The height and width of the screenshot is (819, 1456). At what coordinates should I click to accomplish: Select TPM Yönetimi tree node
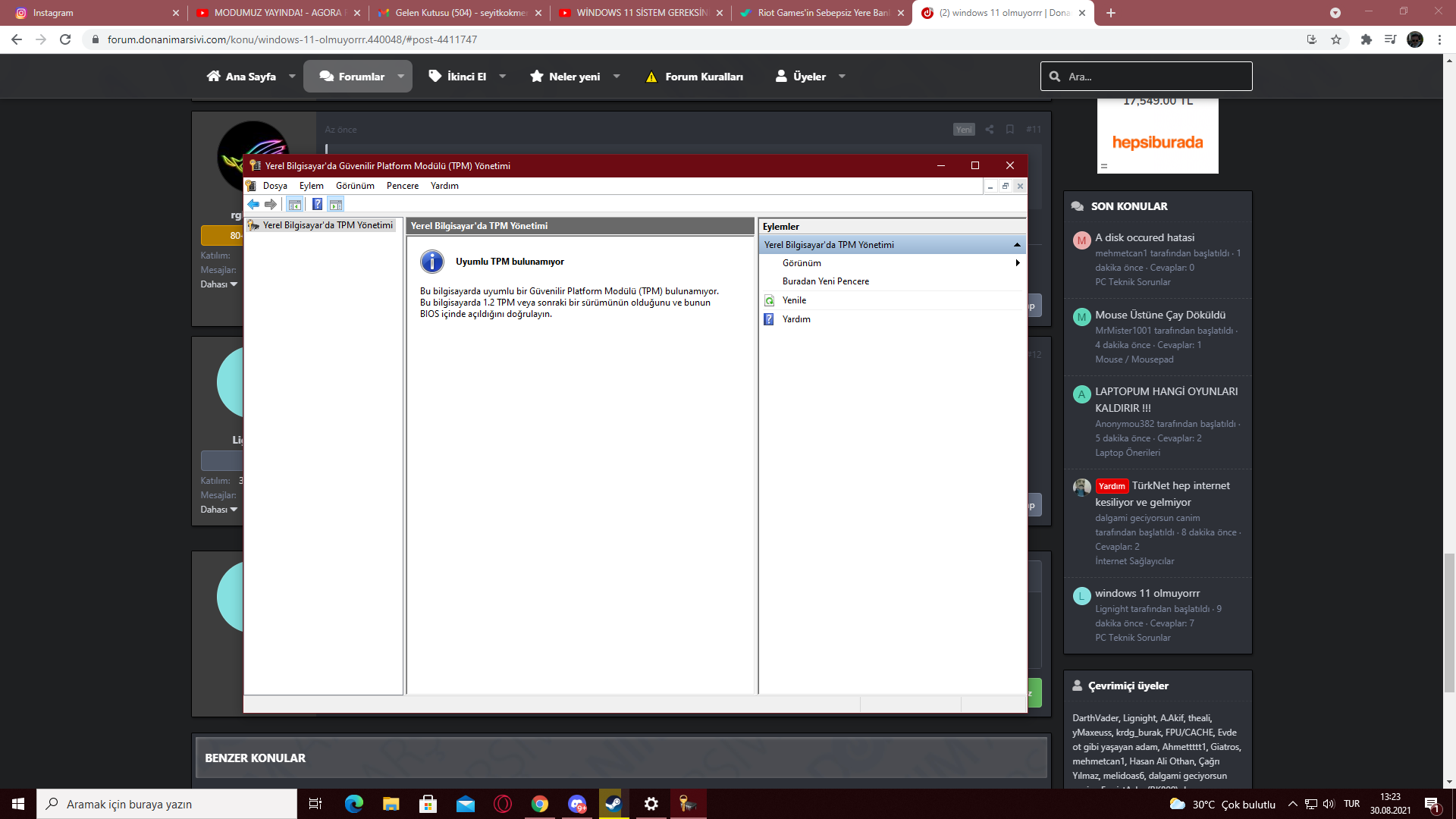[328, 225]
